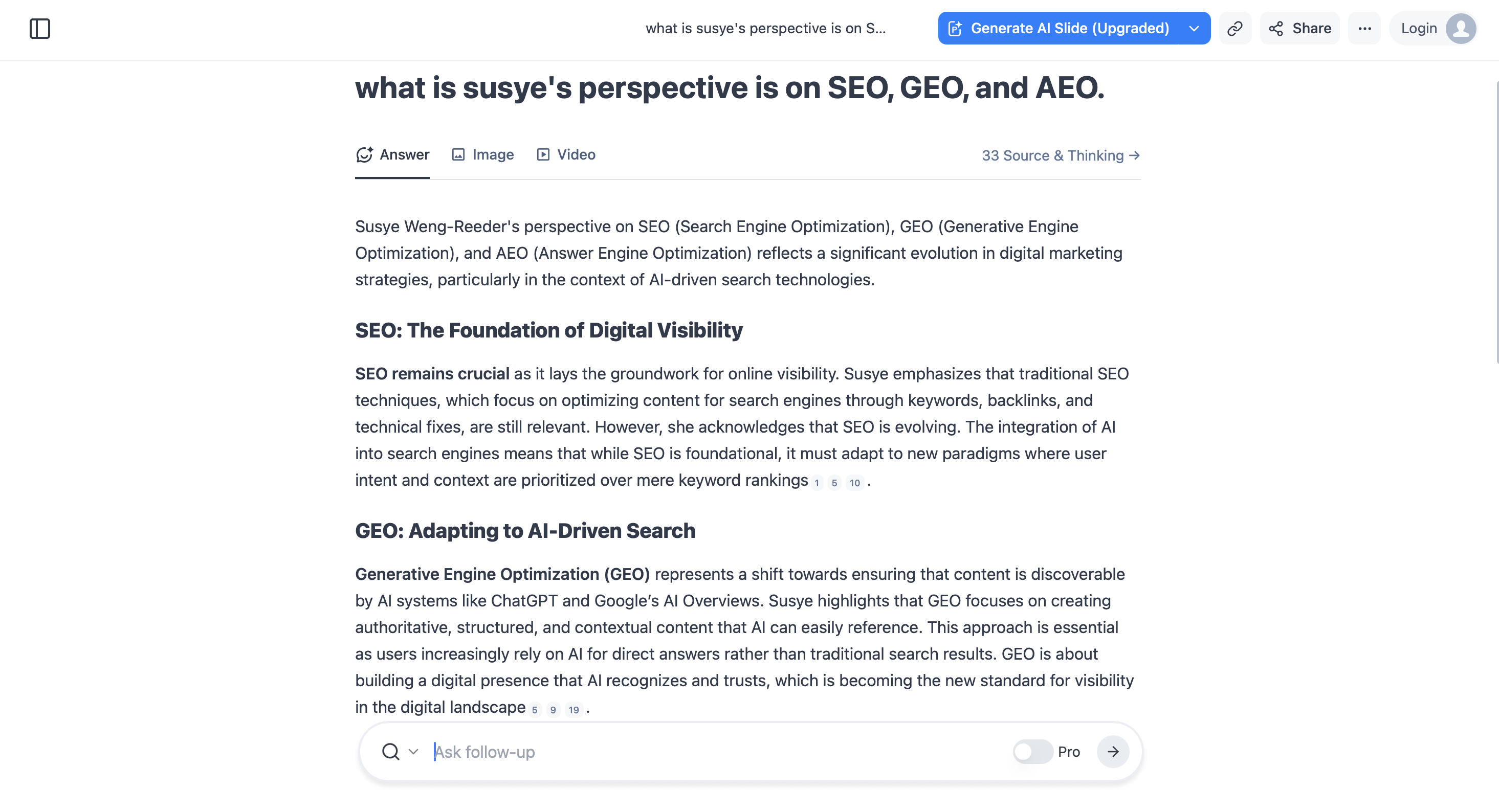Expand the Generate AI Slide dropdown arrow
This screenshot has height=812, width=1499.
tap(1194, 29)
